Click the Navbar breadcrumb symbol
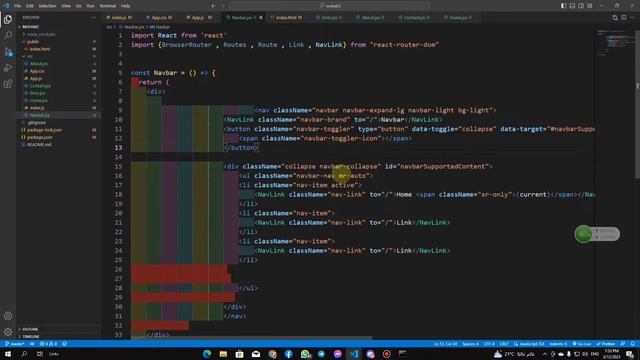The height and width of the screenshot is (360, 640). click(160, 27)
